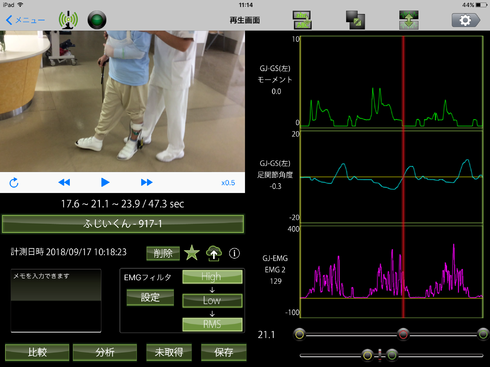Show record info with the i icon
The height and width of the screenshot is (367, 490).
point(234,253)
